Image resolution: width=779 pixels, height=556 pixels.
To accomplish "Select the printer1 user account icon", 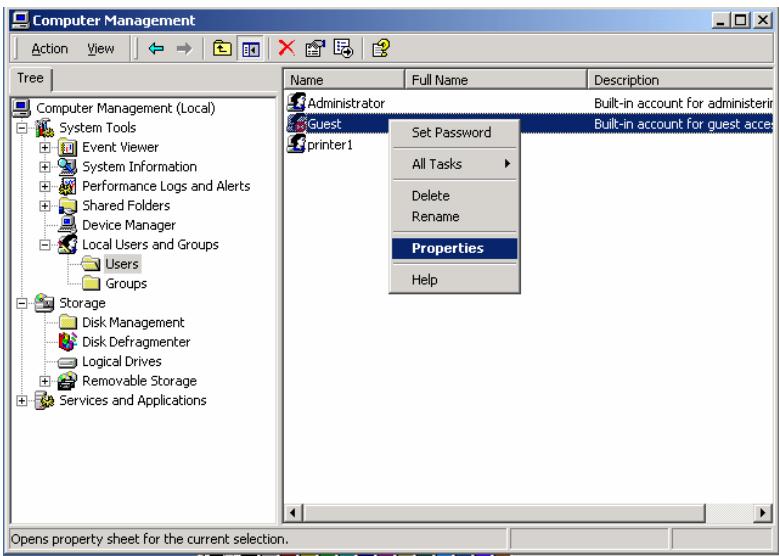I will click(x=295, y=144).
